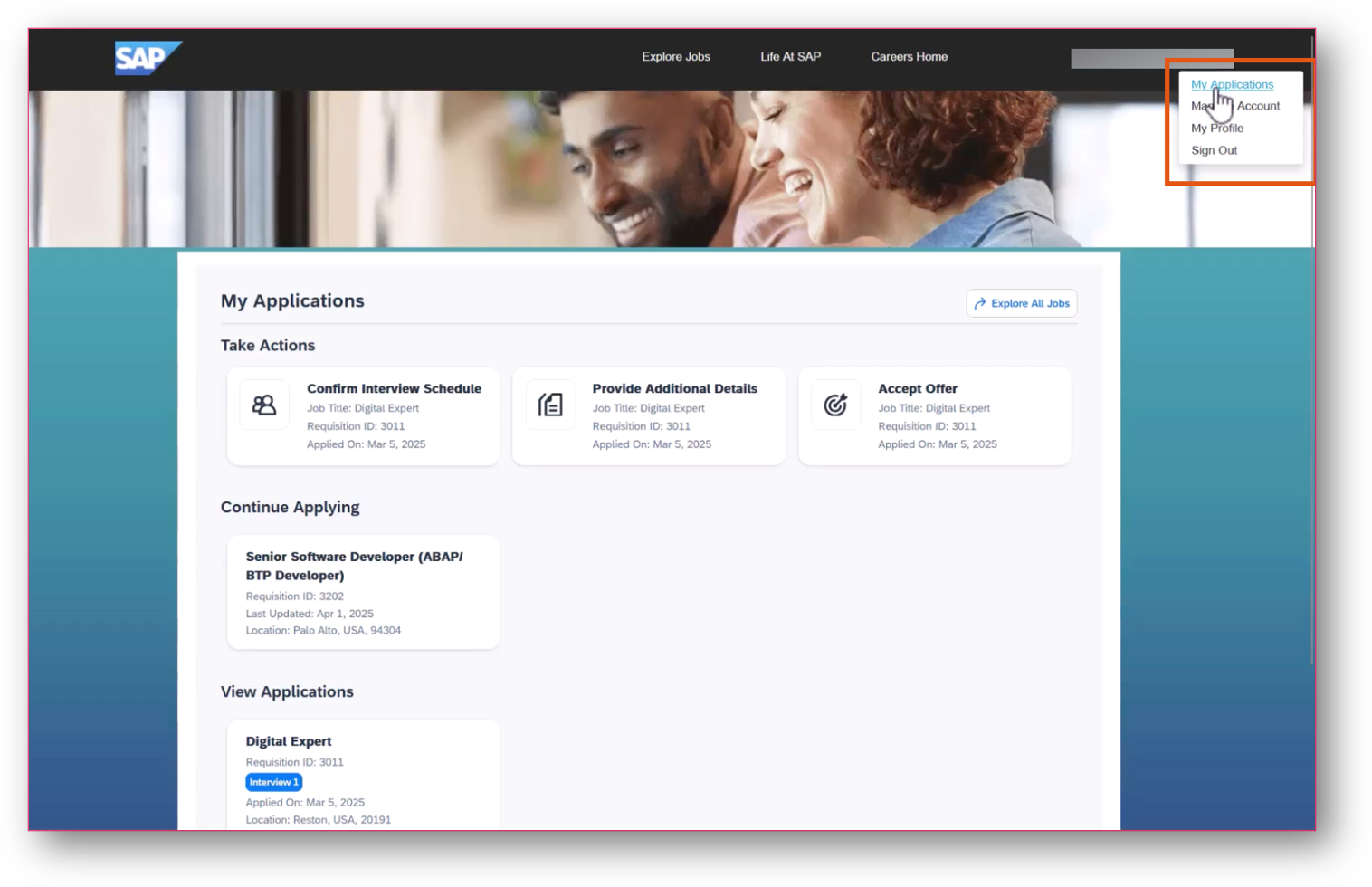Continue the Senior Software Developer application

[363, 592]
